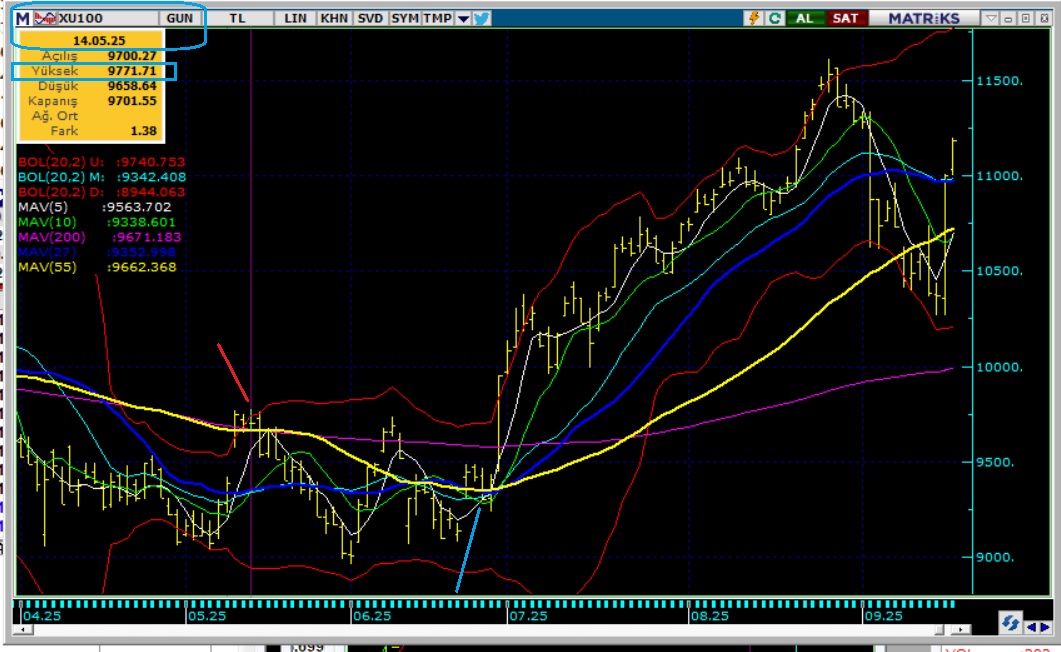Expand the dropdown arrow after TMP
This screenshot has height=652, width=1061.
[x=463, y=18]
